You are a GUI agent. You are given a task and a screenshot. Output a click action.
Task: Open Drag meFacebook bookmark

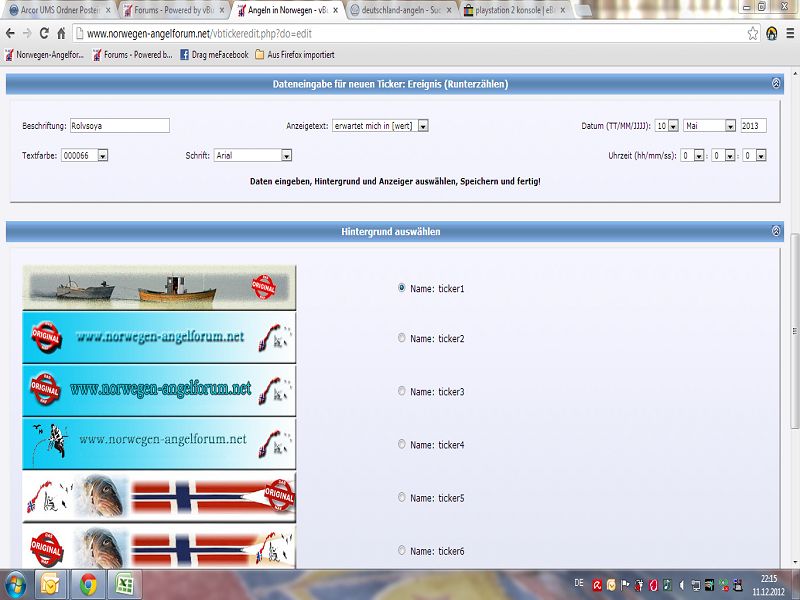(214, 55)
